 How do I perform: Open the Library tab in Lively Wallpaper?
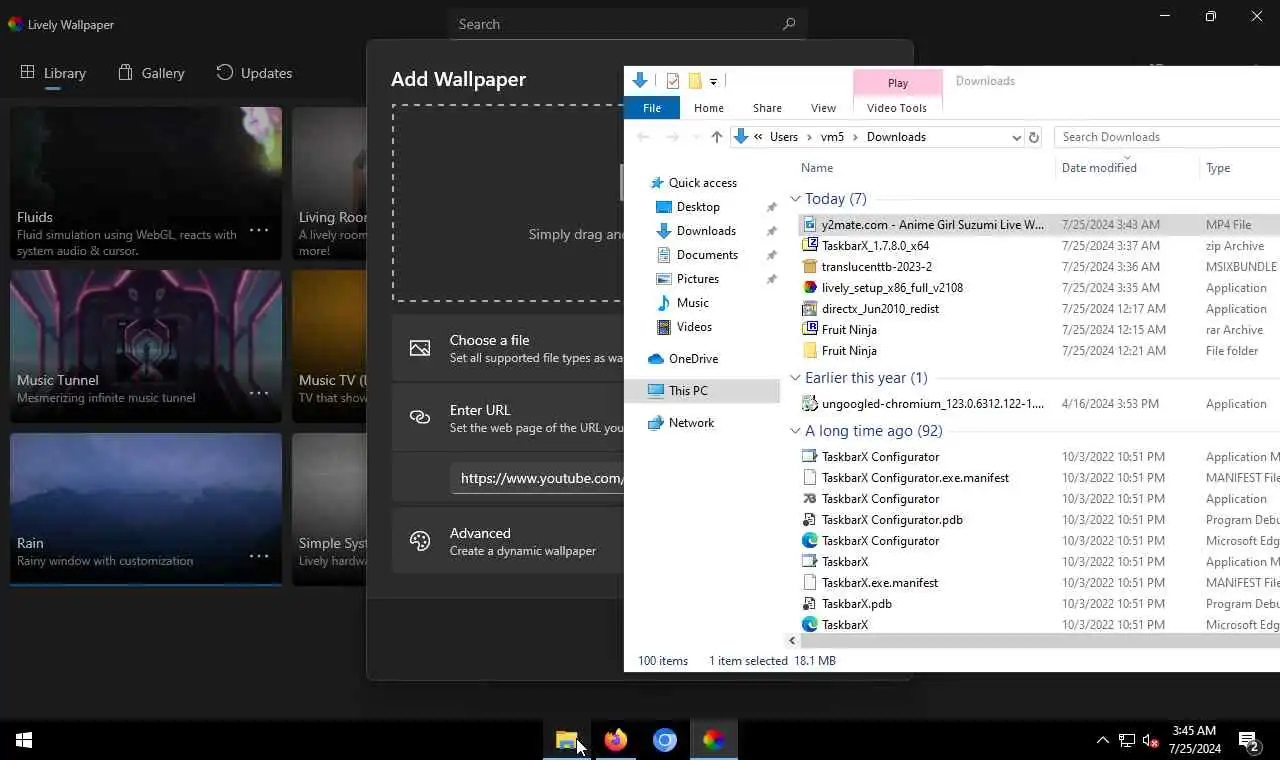pyautogui.click(x=53, y=73)
